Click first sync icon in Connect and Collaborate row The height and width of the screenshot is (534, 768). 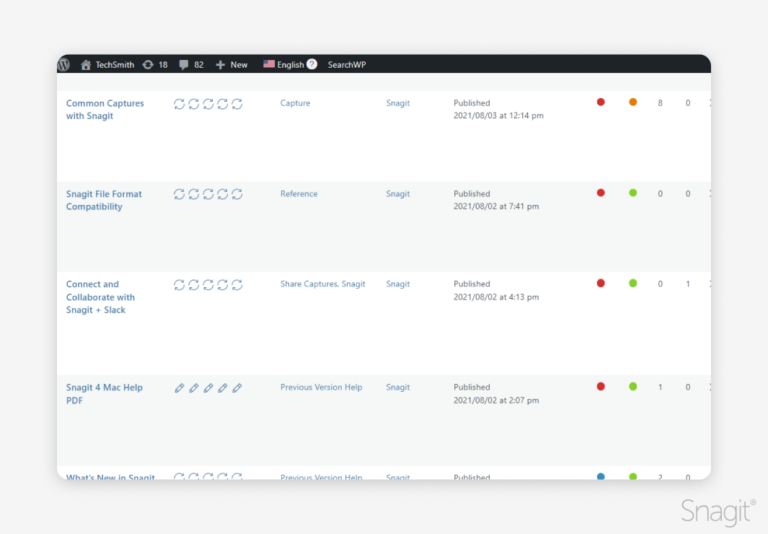179,285
